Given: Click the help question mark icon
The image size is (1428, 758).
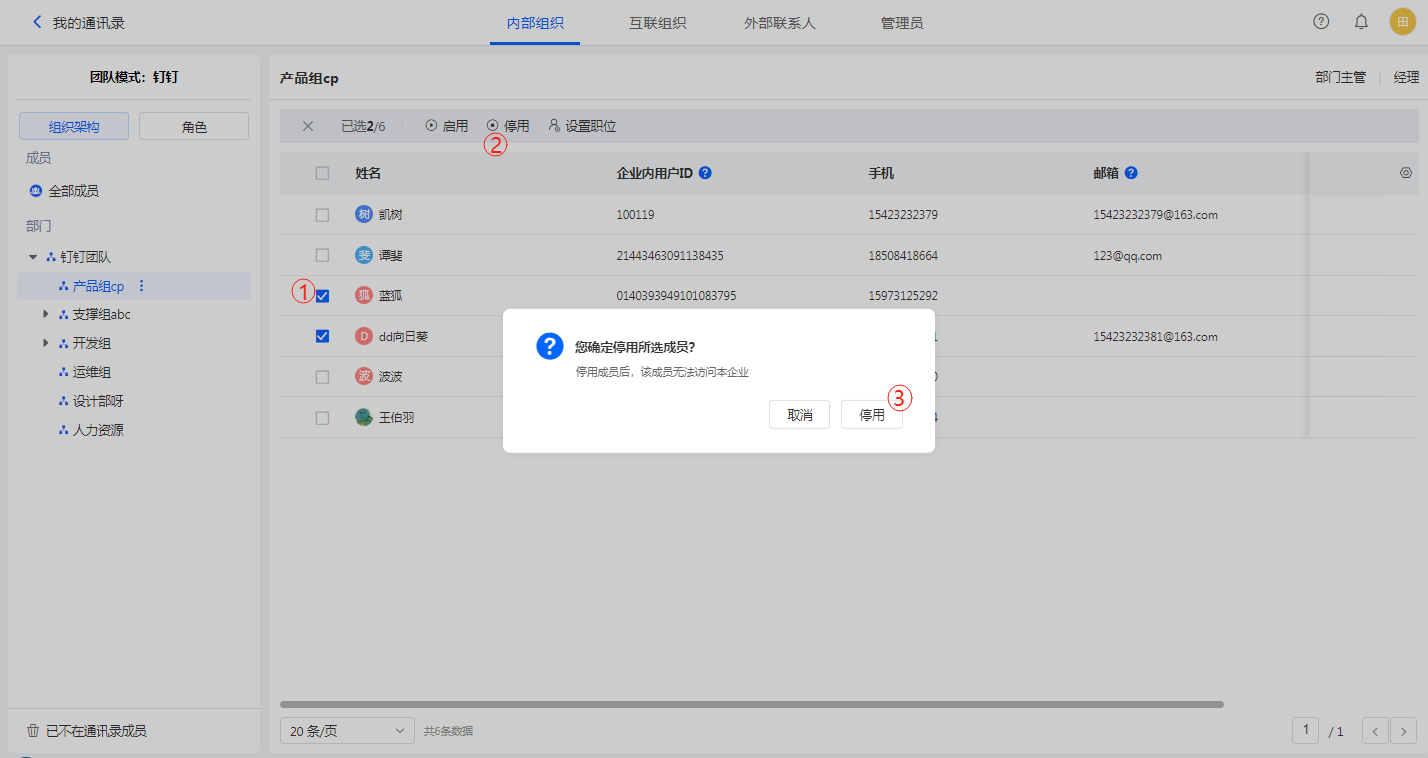Looking at the screenshot, I should [x=1321, y=22].
